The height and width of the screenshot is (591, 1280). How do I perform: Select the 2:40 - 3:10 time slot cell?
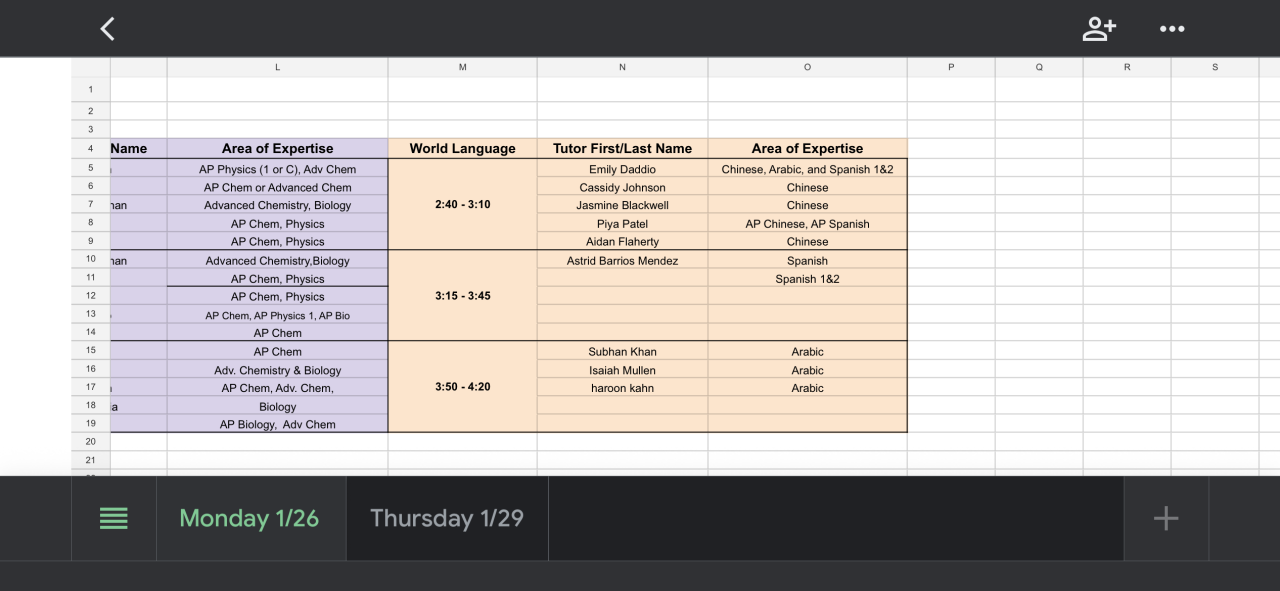click(x=462, y=204)
